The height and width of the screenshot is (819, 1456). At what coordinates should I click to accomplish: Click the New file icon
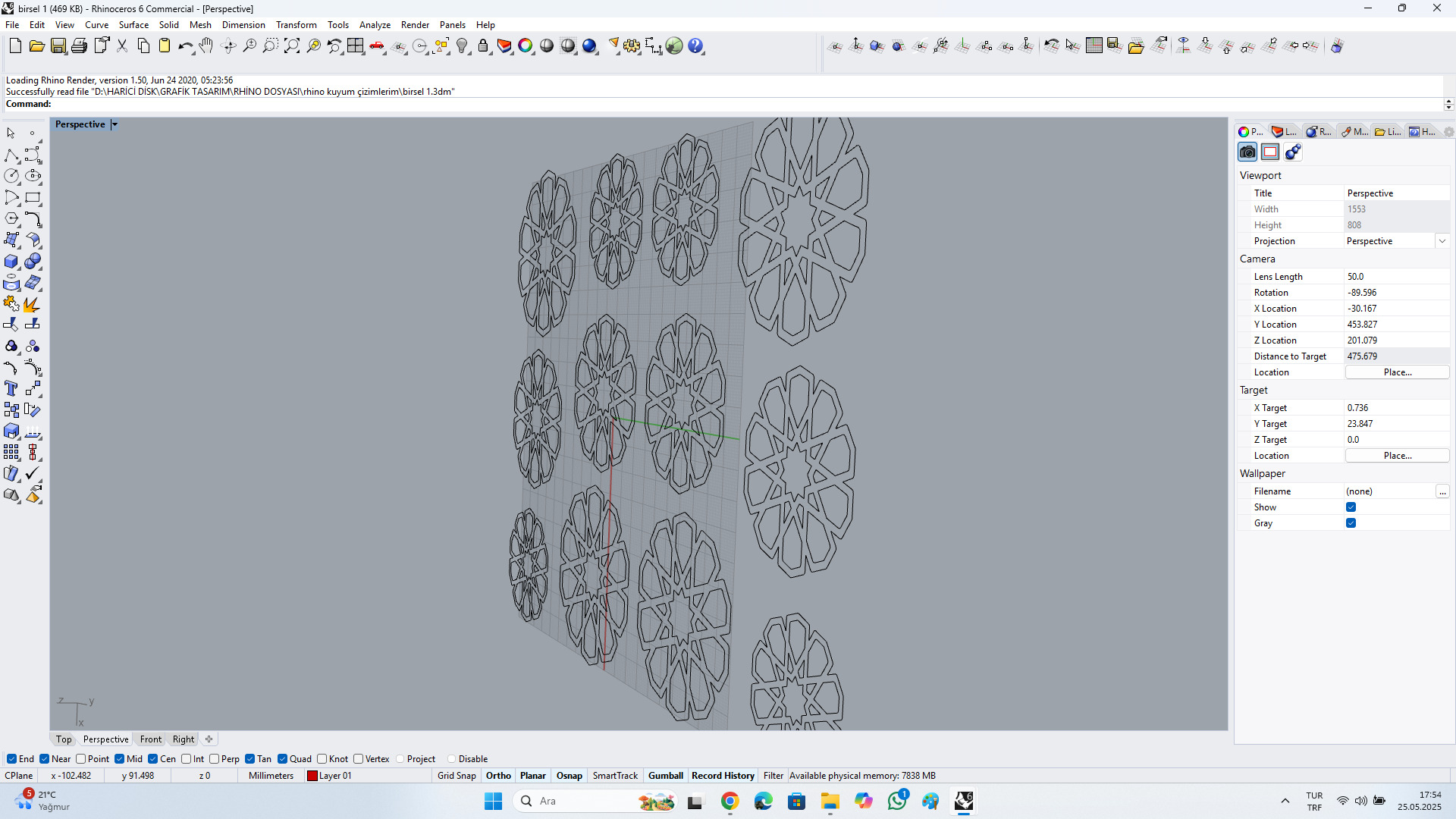[15, 46]
